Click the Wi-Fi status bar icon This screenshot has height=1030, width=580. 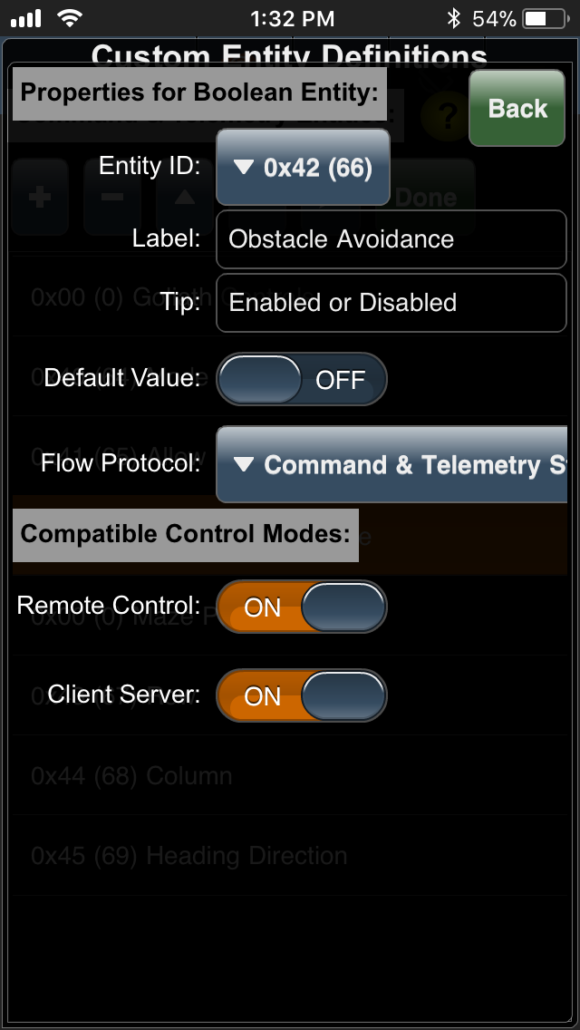coord(70,18)
